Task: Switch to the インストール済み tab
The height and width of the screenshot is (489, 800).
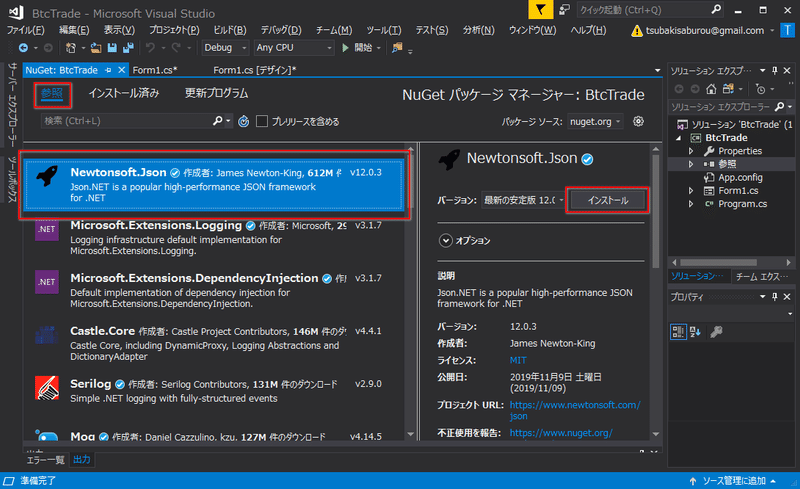Action: 124,93
